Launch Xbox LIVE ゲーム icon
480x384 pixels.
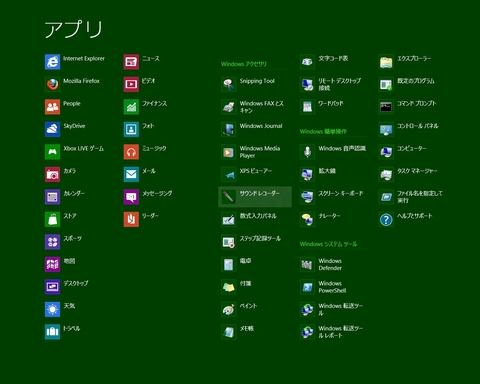[x=52, y=152]
